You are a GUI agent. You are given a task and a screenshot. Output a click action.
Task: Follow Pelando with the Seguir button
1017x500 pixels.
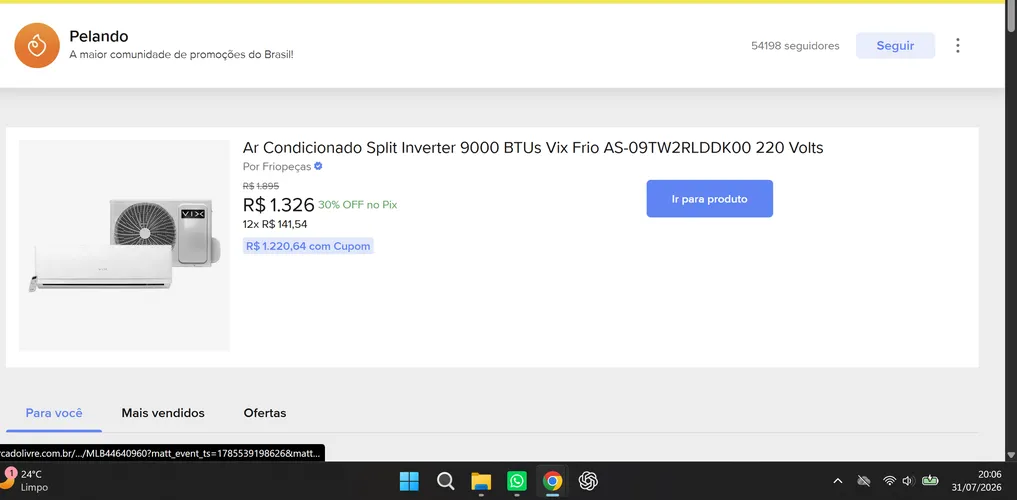pos(895,45)
